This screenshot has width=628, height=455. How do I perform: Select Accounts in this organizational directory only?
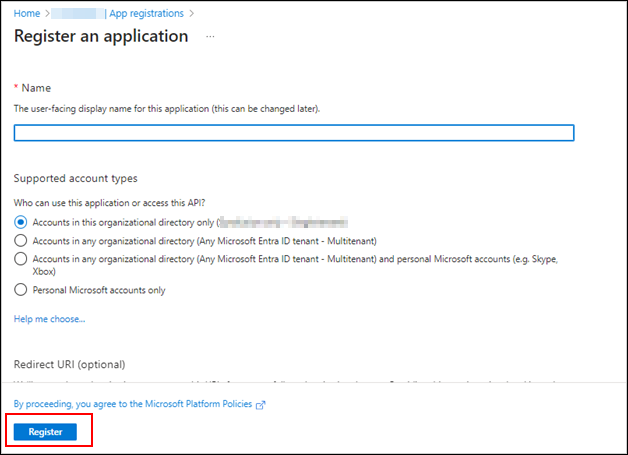click(21, 222)
